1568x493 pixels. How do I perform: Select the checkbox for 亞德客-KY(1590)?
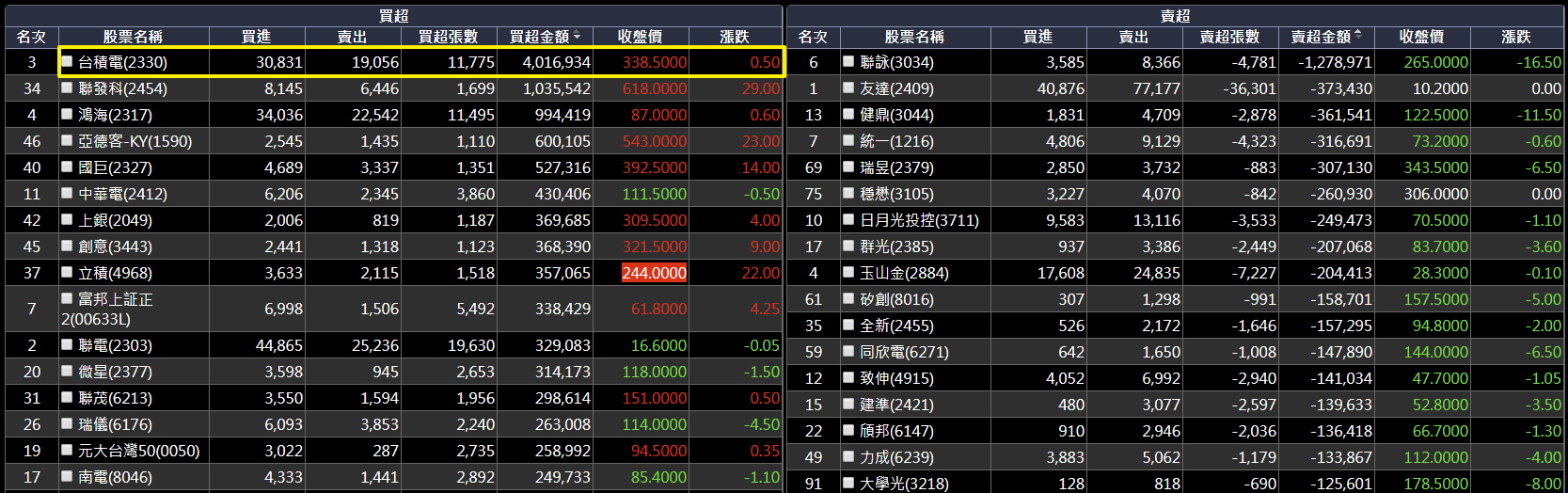pos(67,140)
